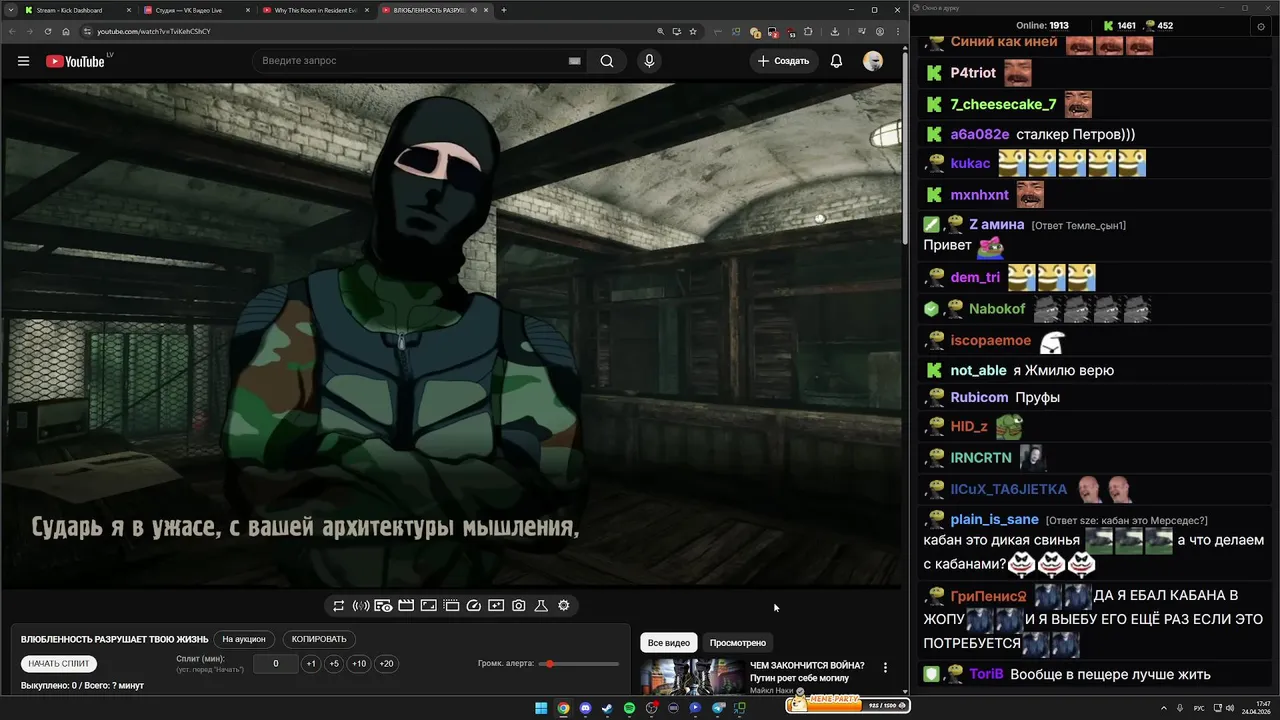Open more options for ЧЕМ ЗАКОНЧИТСЯ ВОЙНА video
The height and width of the screenshot is (720, 1280).
coord(885,667)
